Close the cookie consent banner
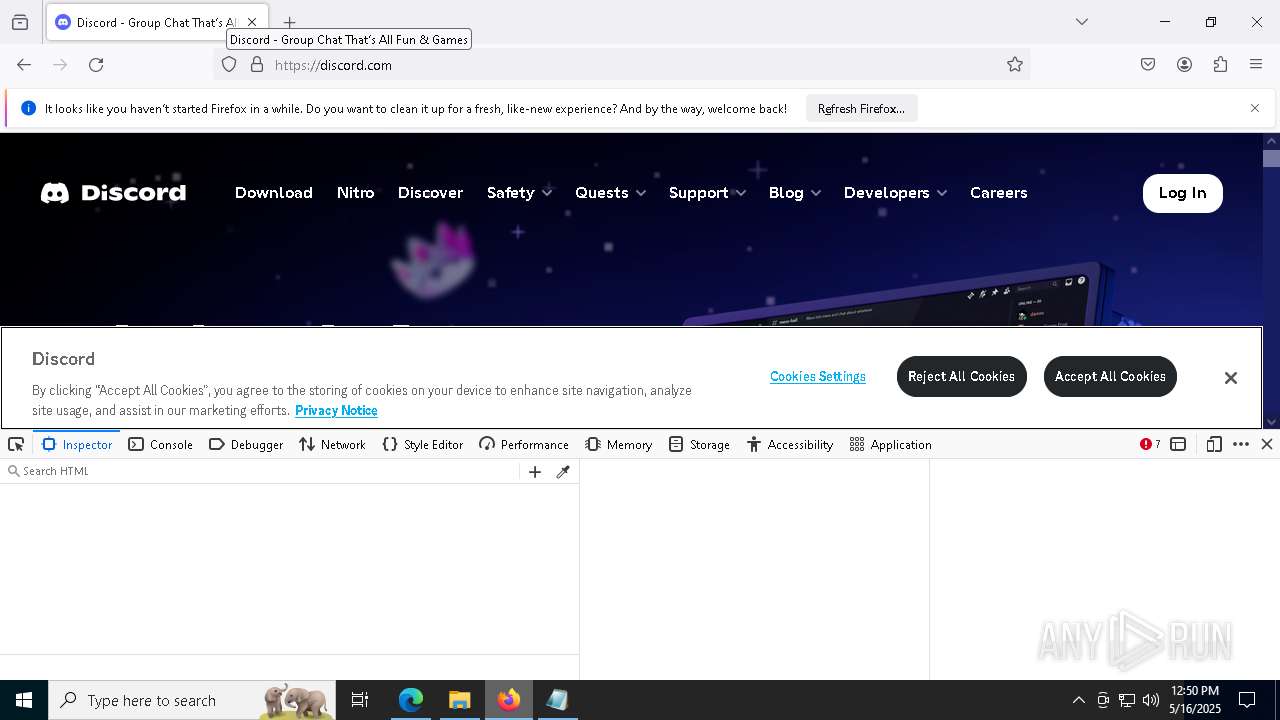The width and height of the screenshot is (1280, 720). [x=1231, y=378]
